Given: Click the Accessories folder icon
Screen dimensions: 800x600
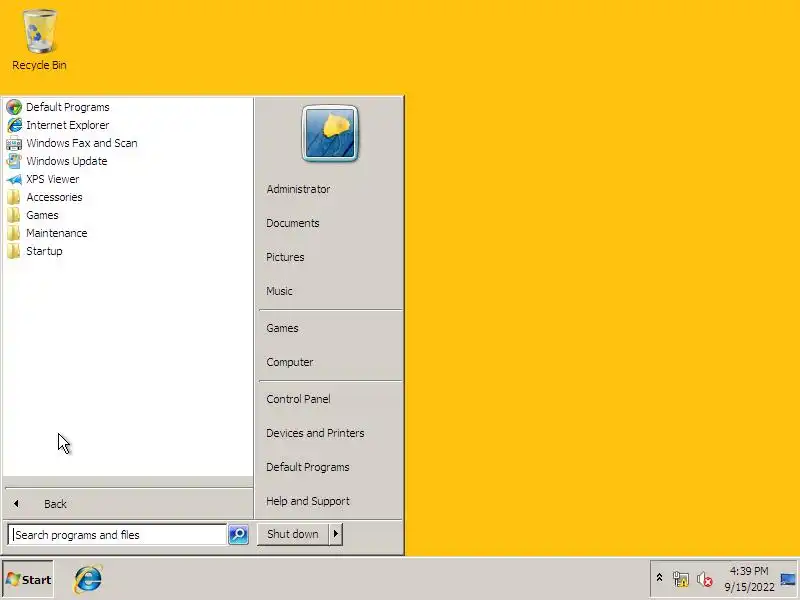Looking at the screenshot, I should point(14,197).
